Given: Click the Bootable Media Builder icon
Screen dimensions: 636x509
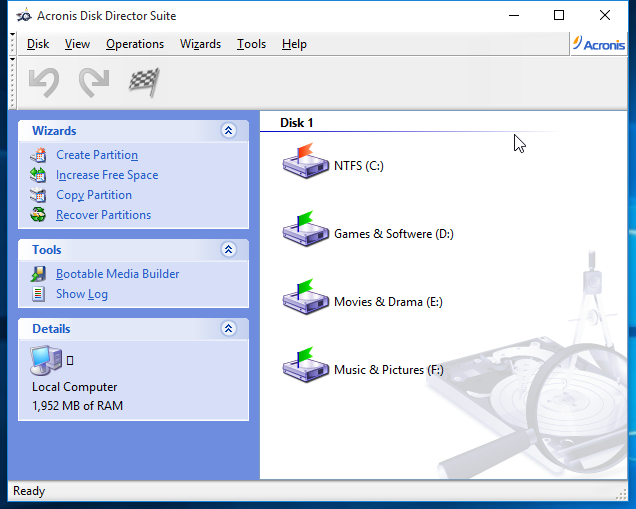Looking at the screenshot, I should coord(38,274).
